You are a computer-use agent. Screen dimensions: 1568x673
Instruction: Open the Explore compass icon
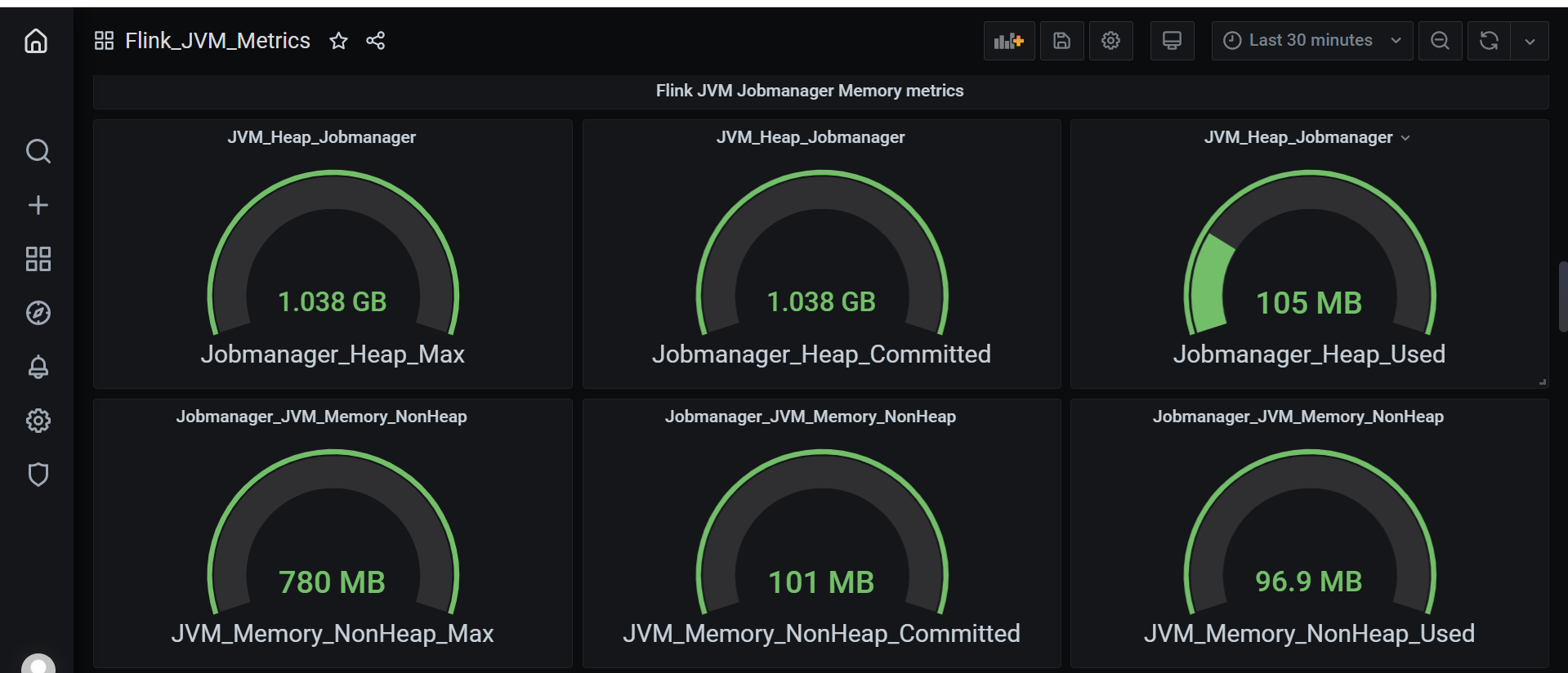[38, 313]
